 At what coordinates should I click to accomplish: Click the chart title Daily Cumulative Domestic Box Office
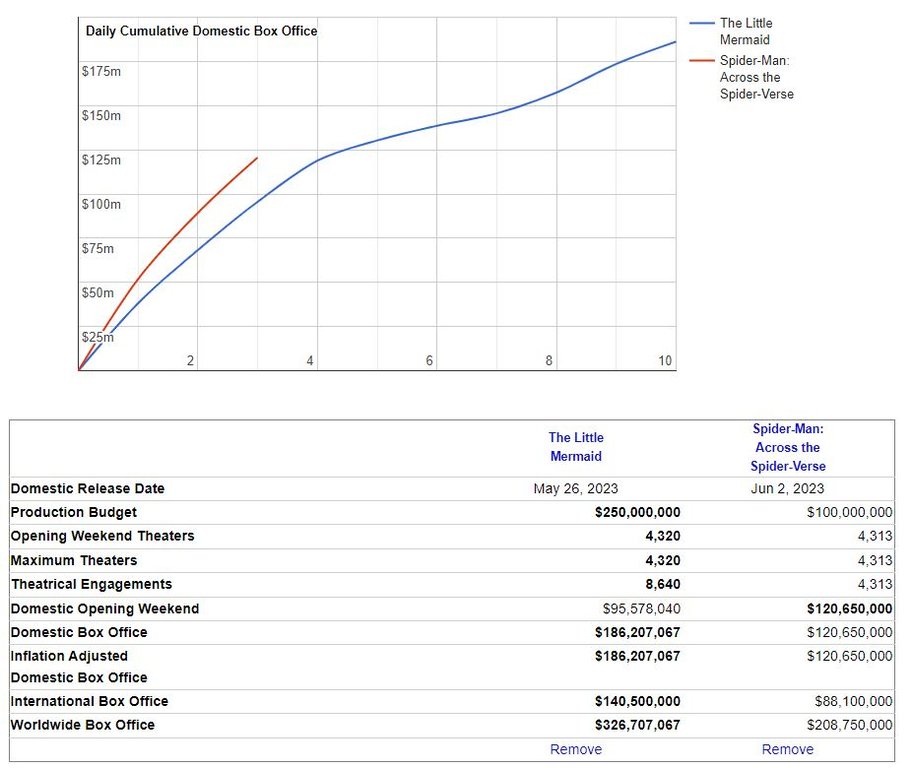click(x=201, y=31)
